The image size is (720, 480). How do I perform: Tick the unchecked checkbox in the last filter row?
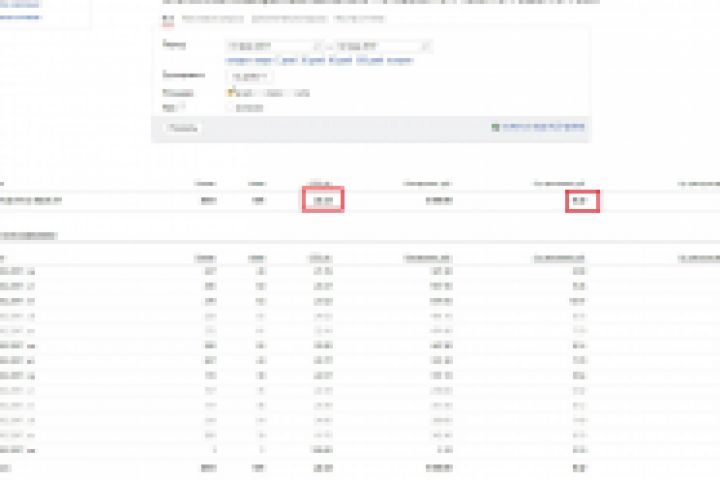(x=230, y=108)
